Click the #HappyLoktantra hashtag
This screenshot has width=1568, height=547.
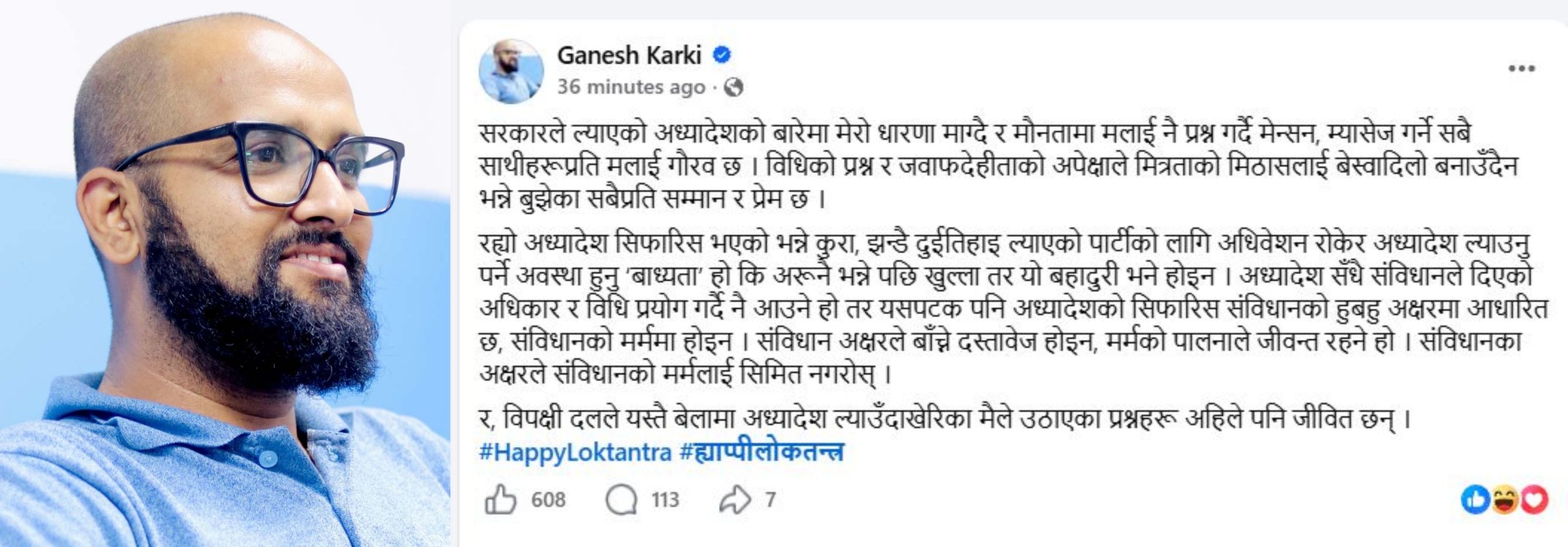pos(575,452)
